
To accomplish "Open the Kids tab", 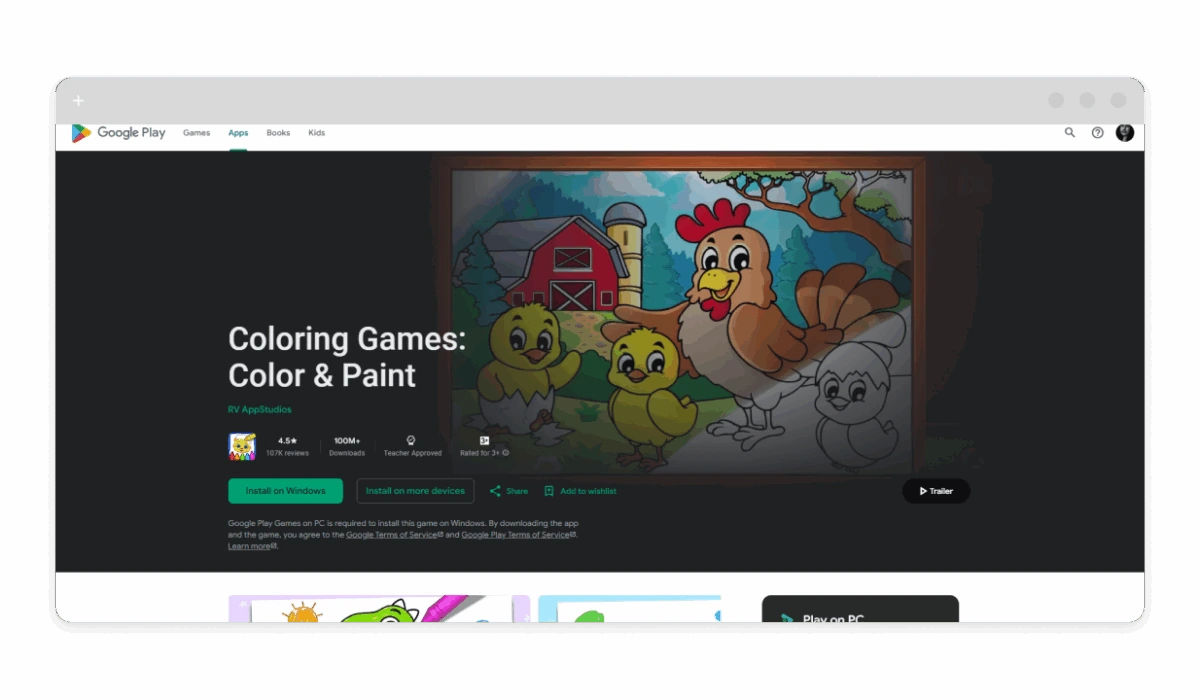I will [x=316, y=133].
